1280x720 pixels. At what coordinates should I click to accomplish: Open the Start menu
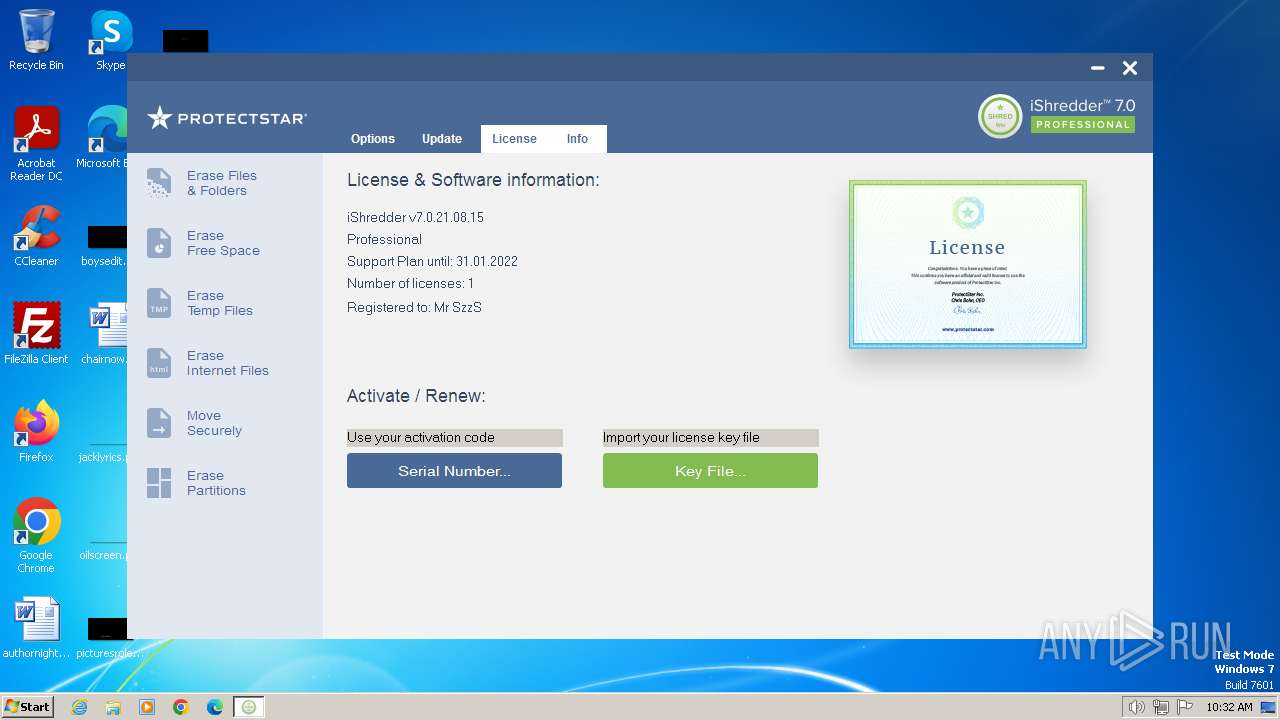coord(27,707)
